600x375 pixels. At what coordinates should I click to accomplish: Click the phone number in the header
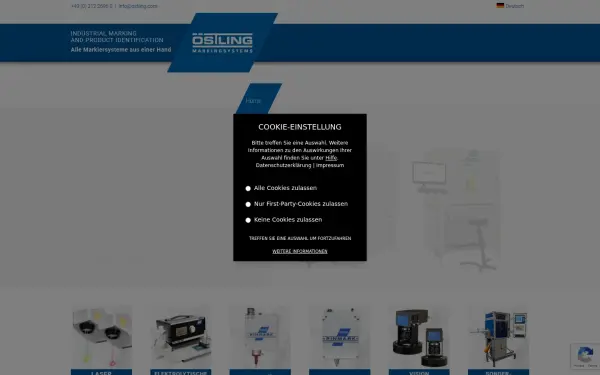[x=91, y=6]
